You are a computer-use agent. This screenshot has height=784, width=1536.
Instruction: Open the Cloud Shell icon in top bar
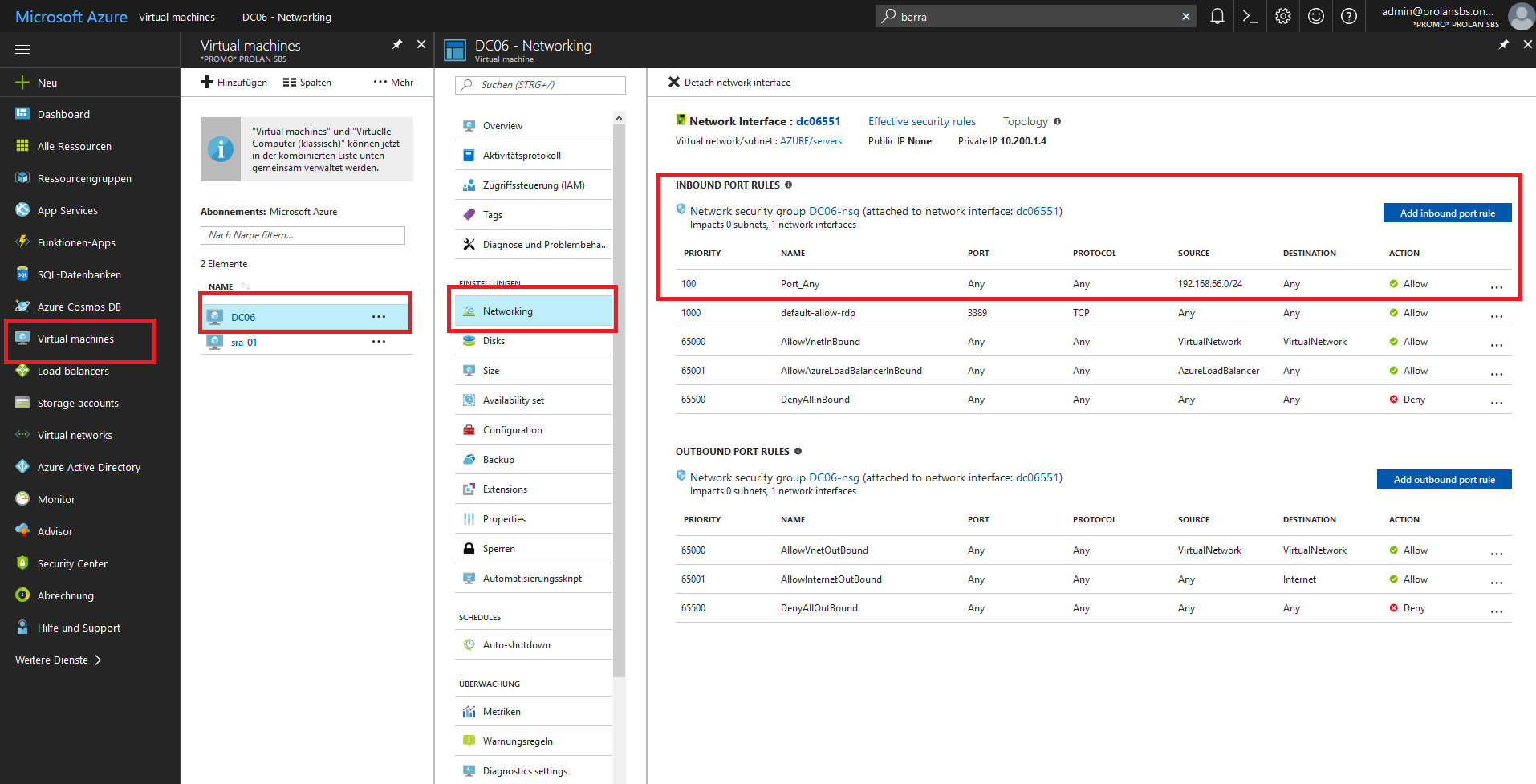1250,16
